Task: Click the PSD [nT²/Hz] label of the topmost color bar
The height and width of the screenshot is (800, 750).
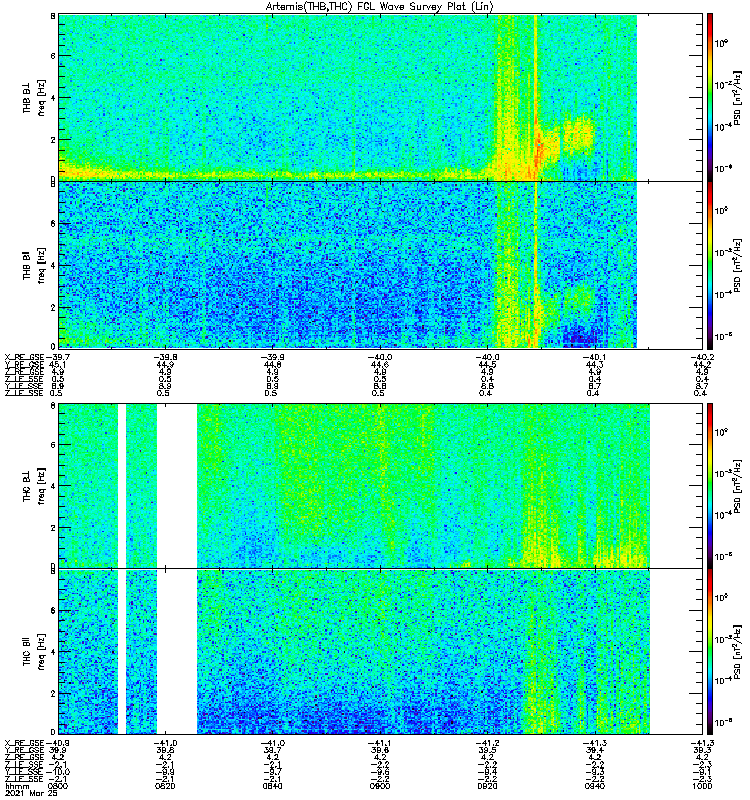Action: coord(737,97)
